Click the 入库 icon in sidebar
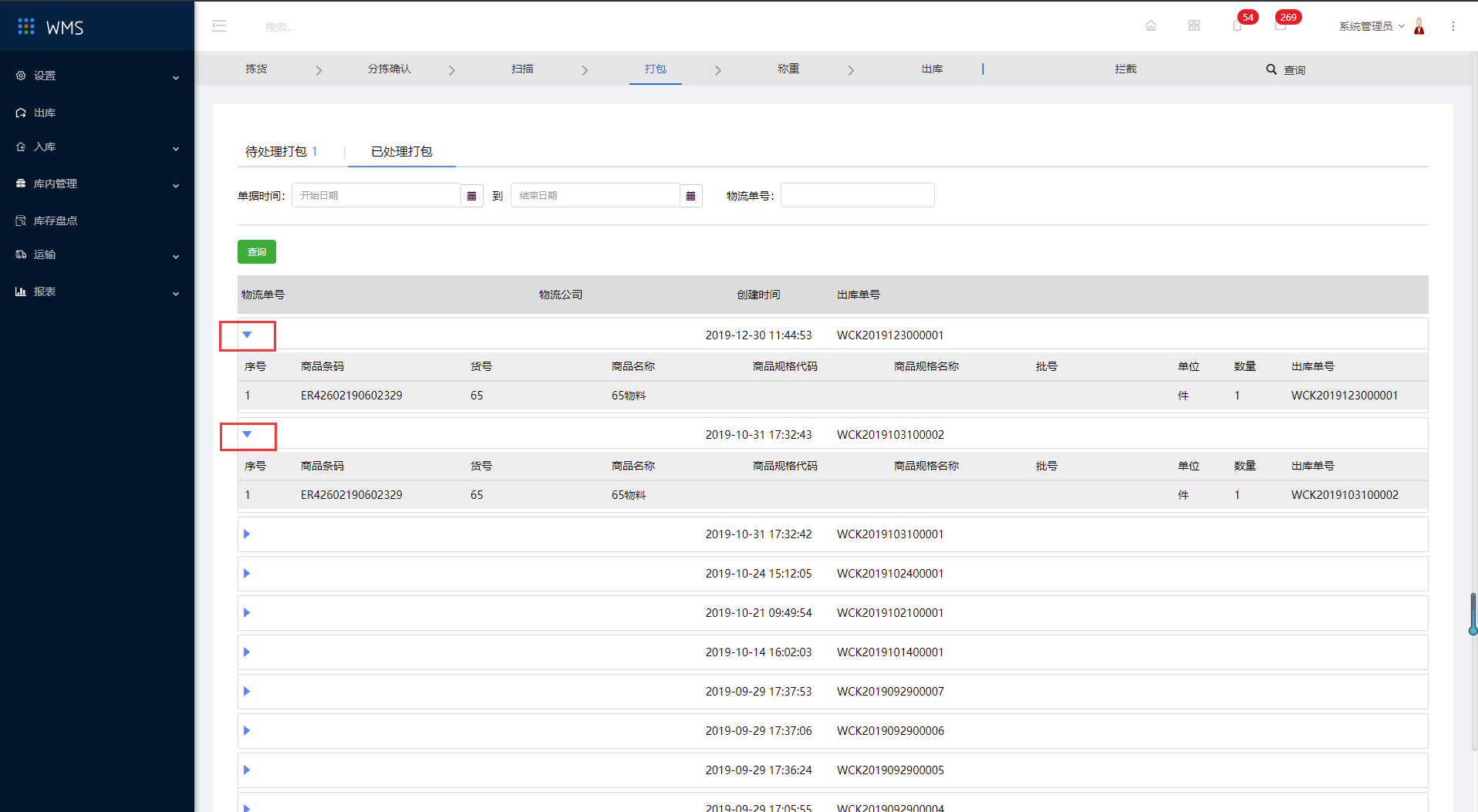Viewport: 1478px width, 812px height. [x=21, y=147]
